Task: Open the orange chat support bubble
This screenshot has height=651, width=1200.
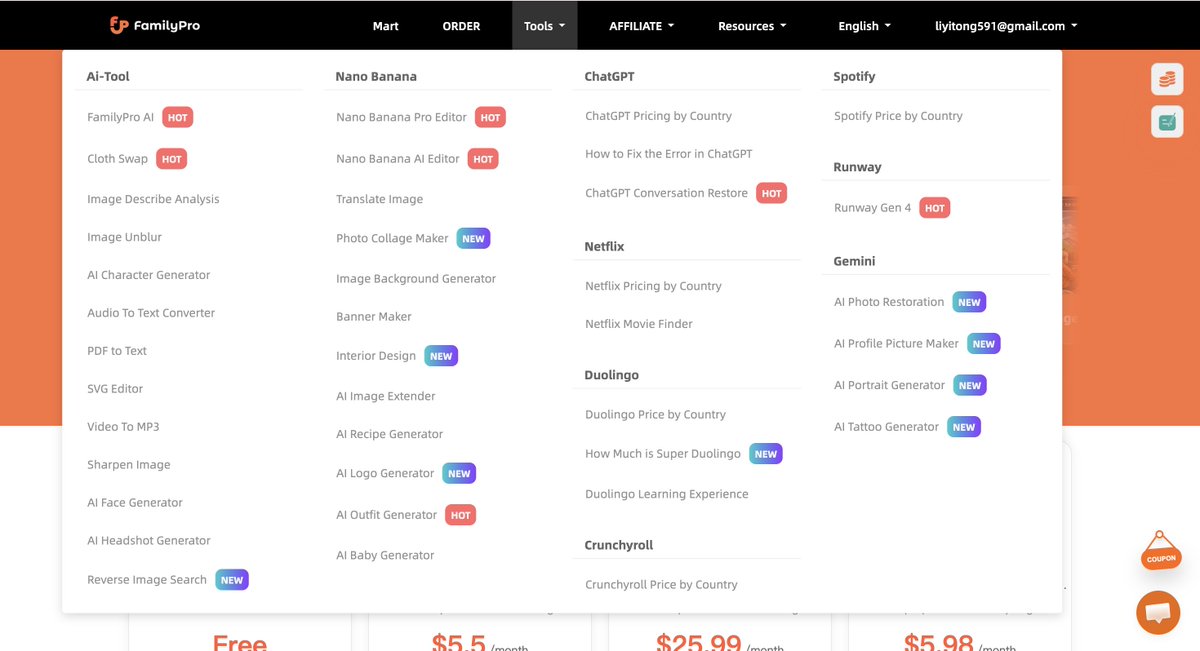Action: tap(1158, 612)
